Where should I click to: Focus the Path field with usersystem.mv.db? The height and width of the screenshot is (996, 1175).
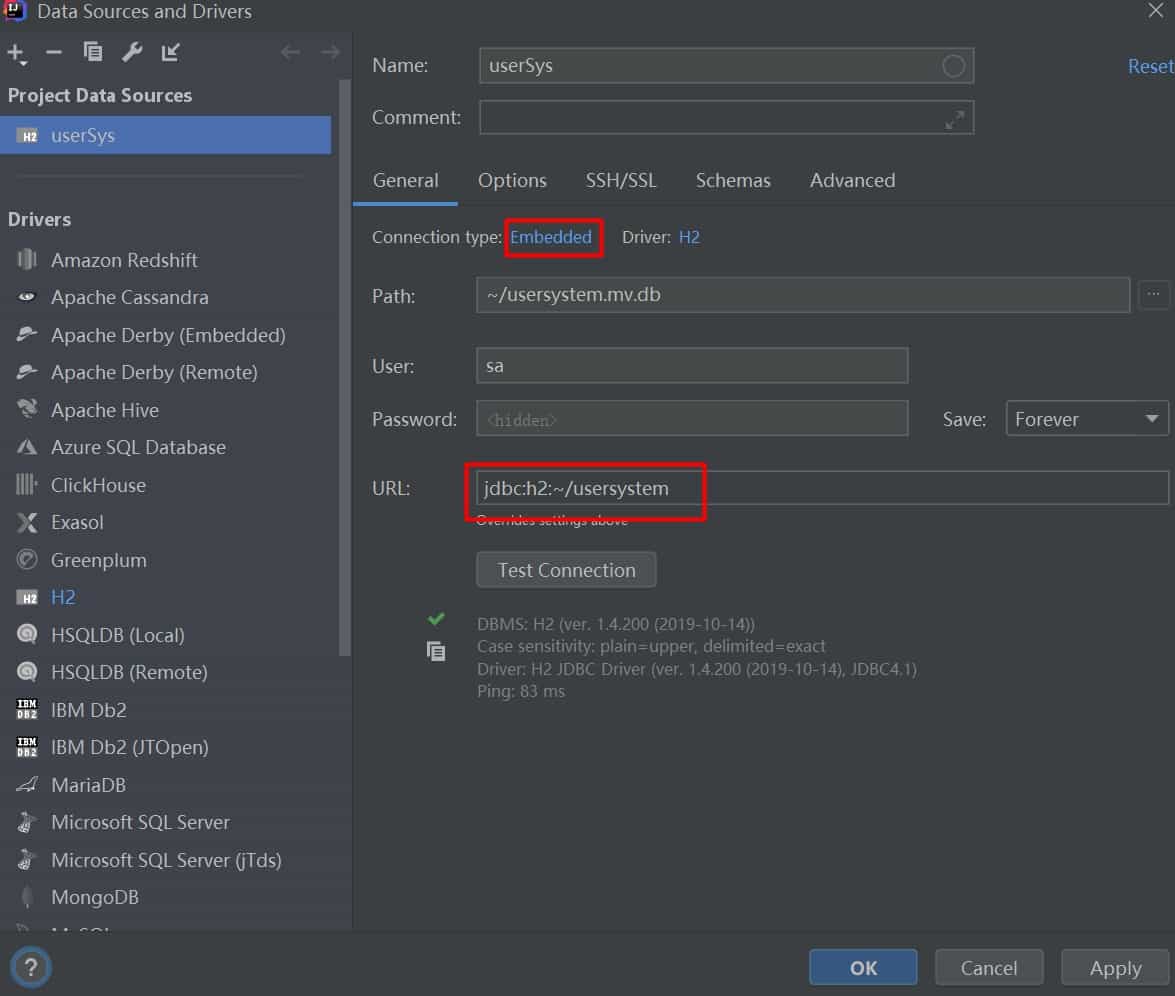(803, 295)
